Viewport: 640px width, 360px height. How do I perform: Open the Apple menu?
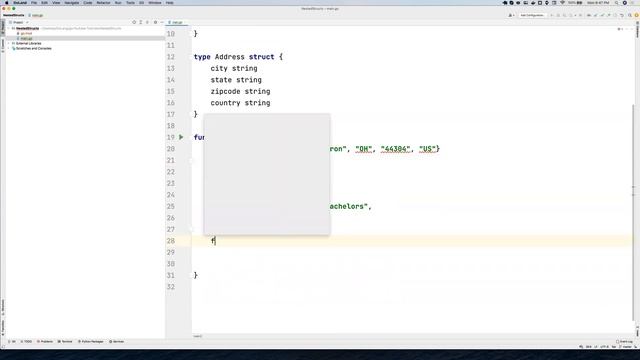[x=7, y=3]
